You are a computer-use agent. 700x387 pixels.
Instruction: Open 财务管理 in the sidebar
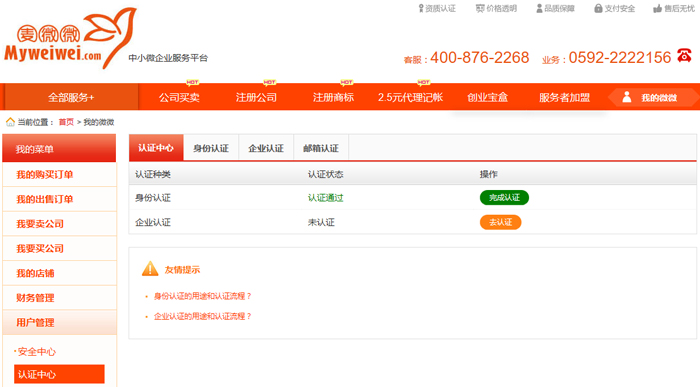coord(59,298)
